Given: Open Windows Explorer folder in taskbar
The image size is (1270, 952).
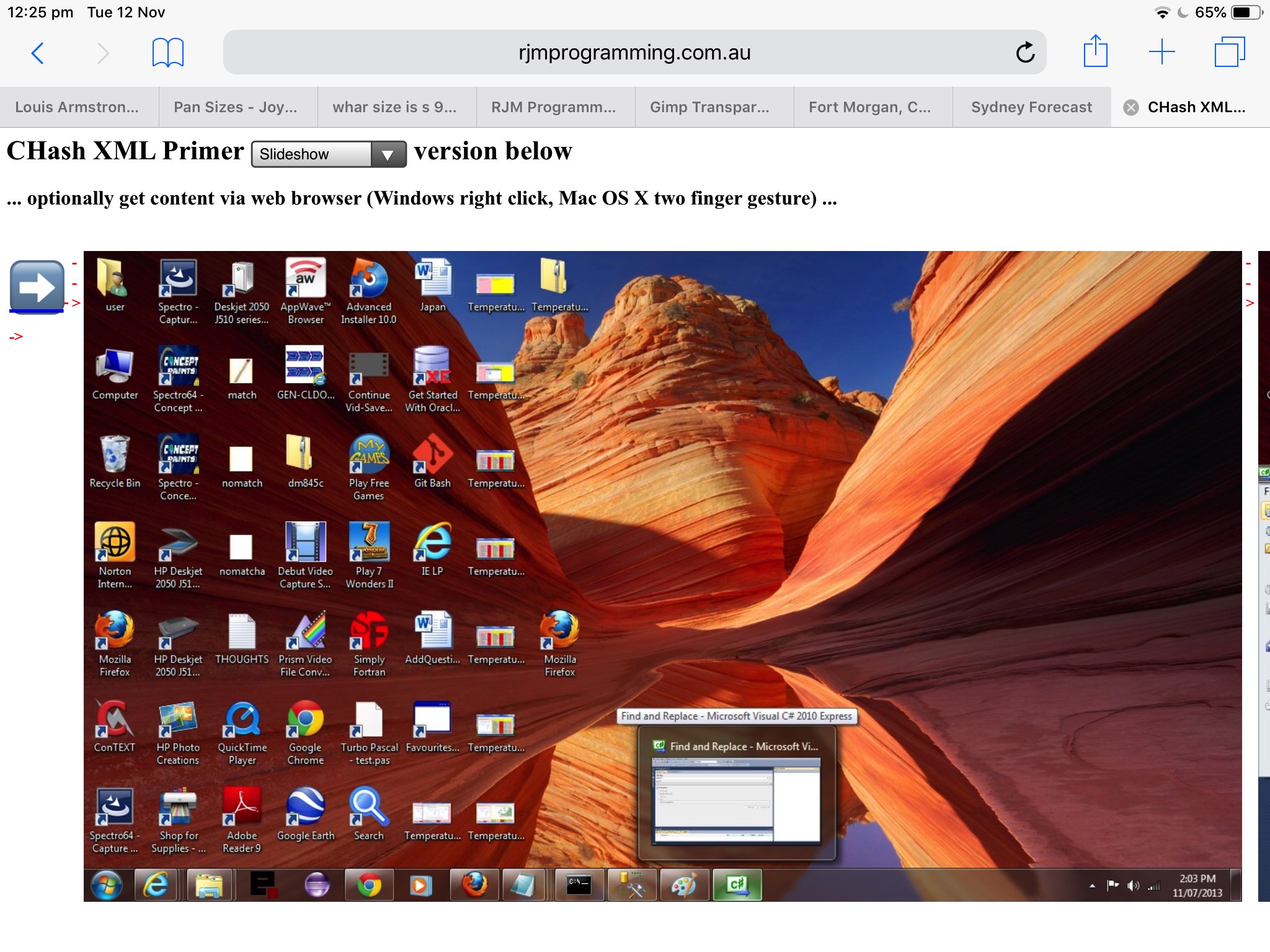Looking at the screenshot, I should (209, 885).
